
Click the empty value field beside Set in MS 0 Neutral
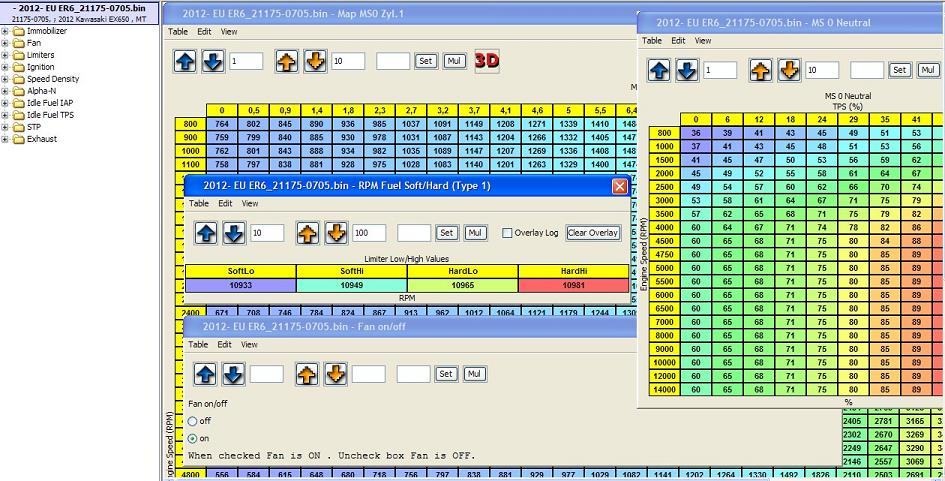click(867, 70)
